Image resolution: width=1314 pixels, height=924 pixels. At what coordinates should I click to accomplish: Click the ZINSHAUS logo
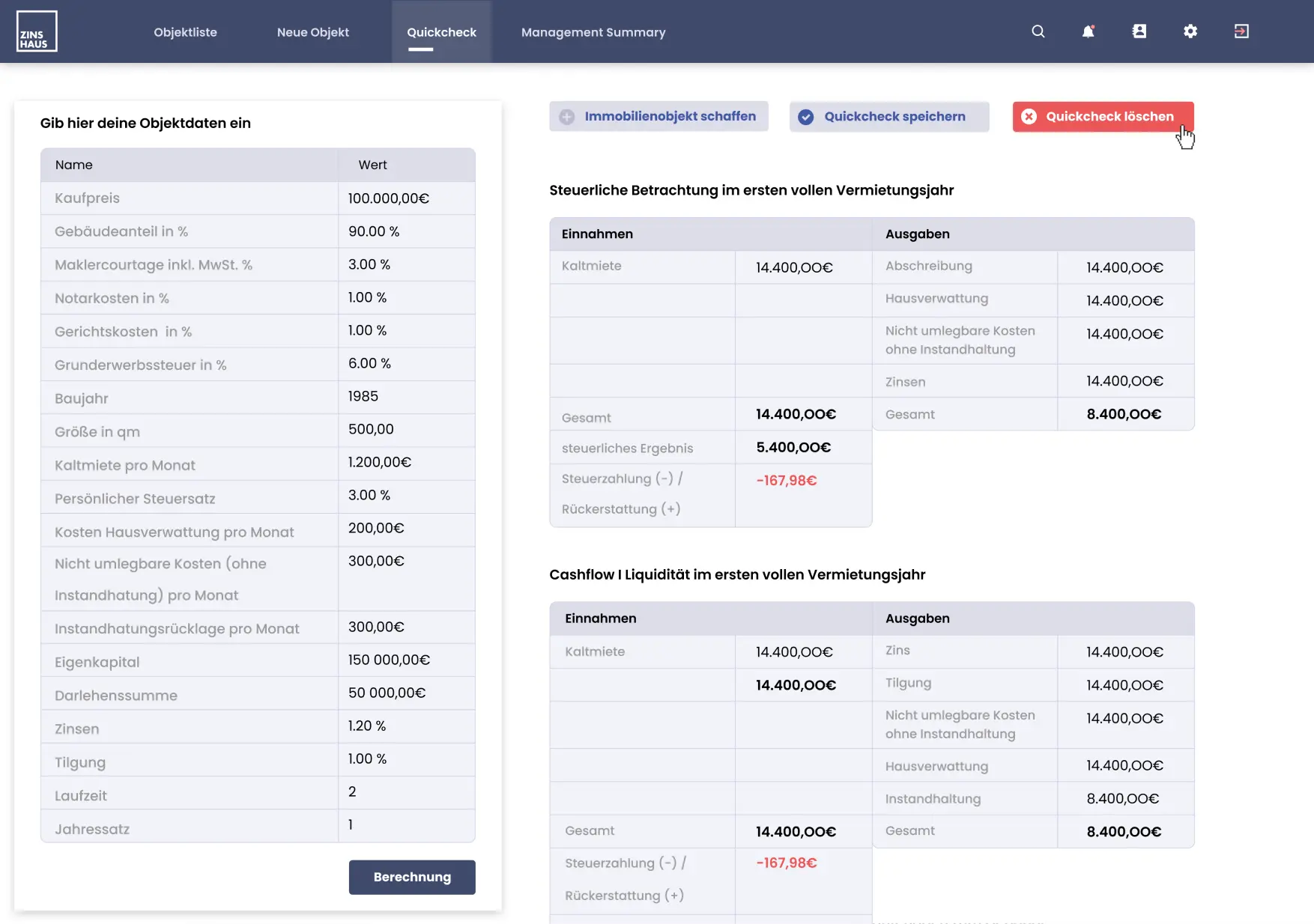coord(37,31)
